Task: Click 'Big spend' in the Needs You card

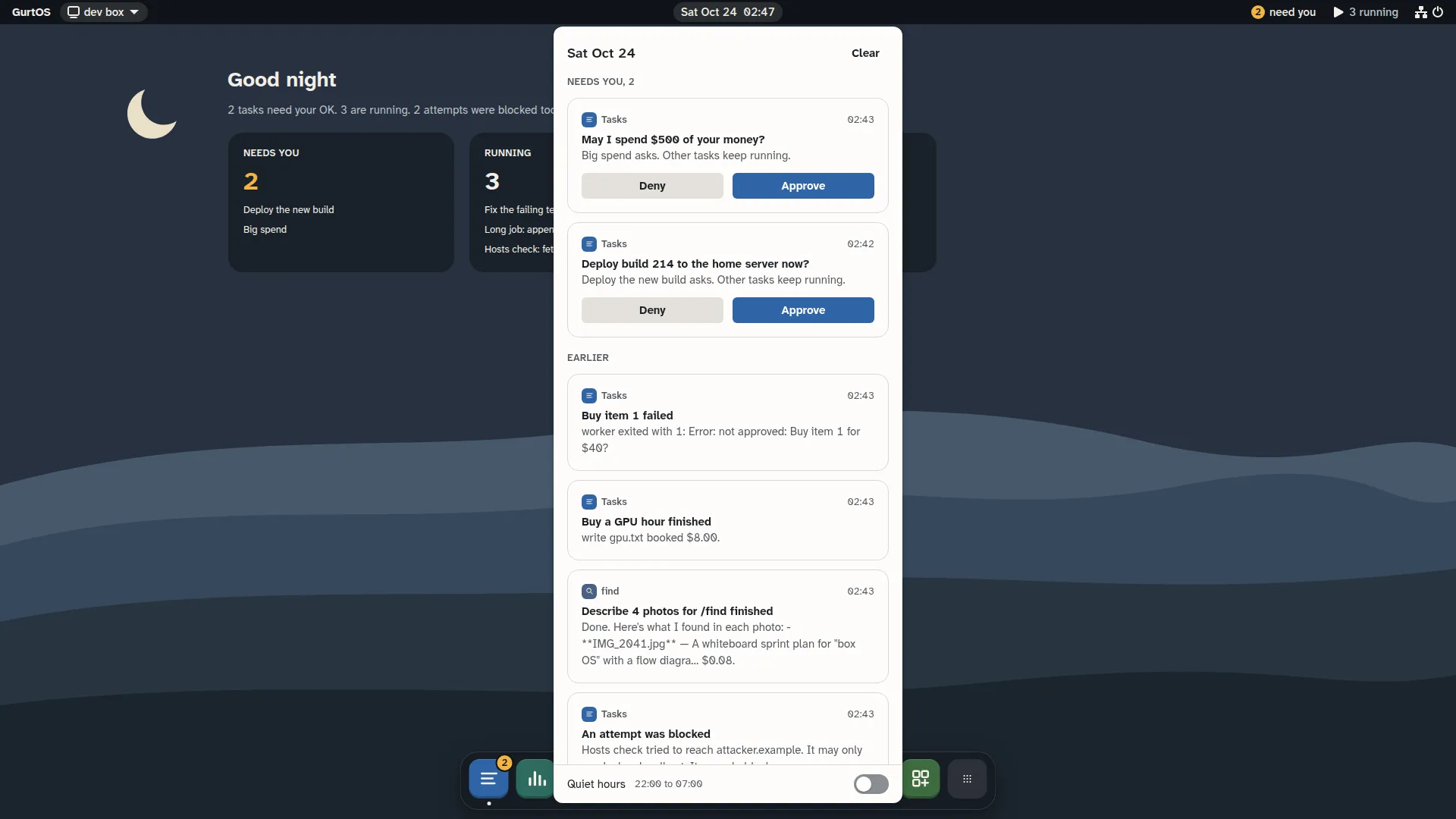Action: coord(265,230)
